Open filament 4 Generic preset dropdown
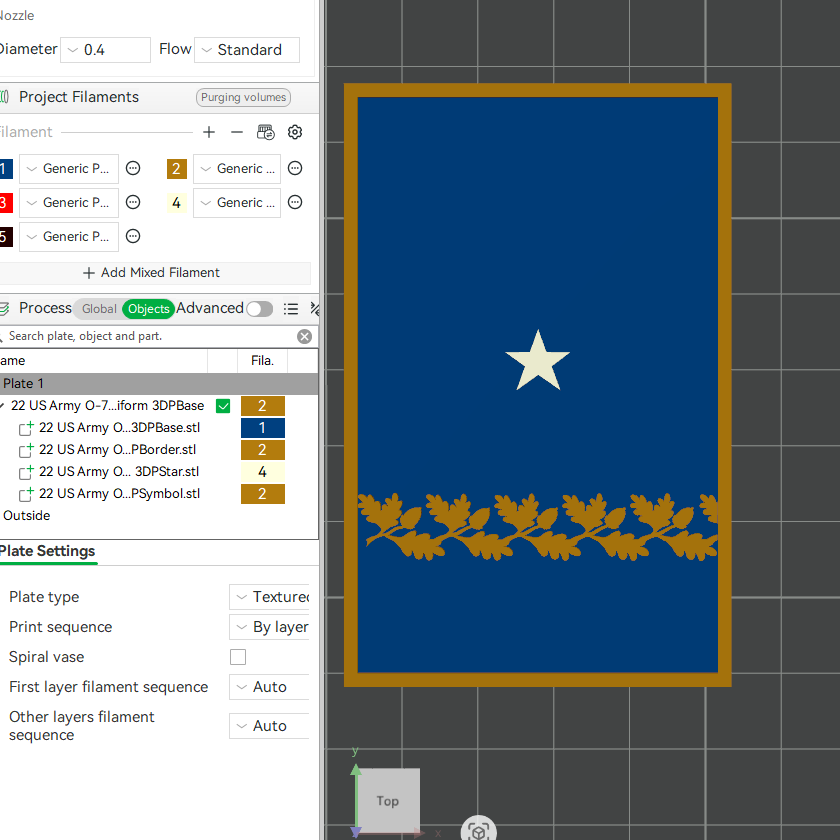Viewport: 840px width, 840px height. coord(237,202)
